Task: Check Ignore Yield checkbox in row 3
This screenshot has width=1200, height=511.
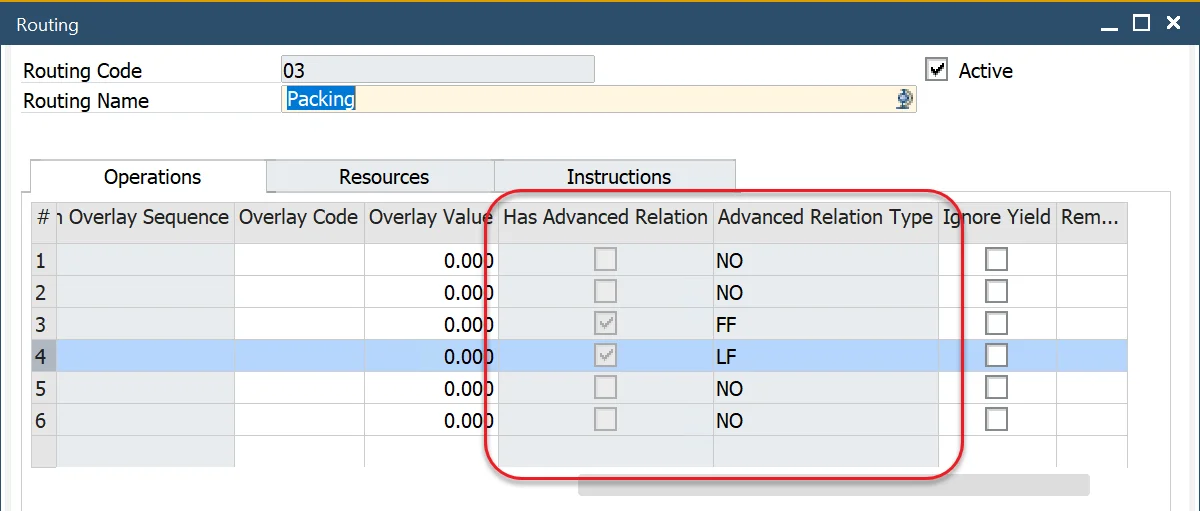Action: click(996, 324)
